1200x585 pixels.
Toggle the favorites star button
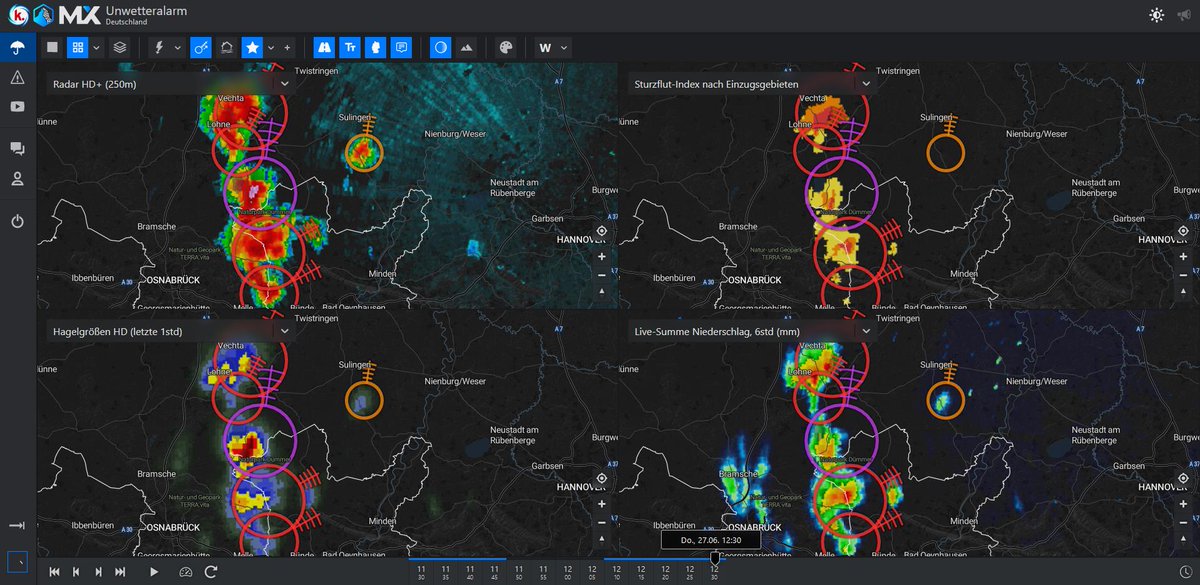click(253, 46)
